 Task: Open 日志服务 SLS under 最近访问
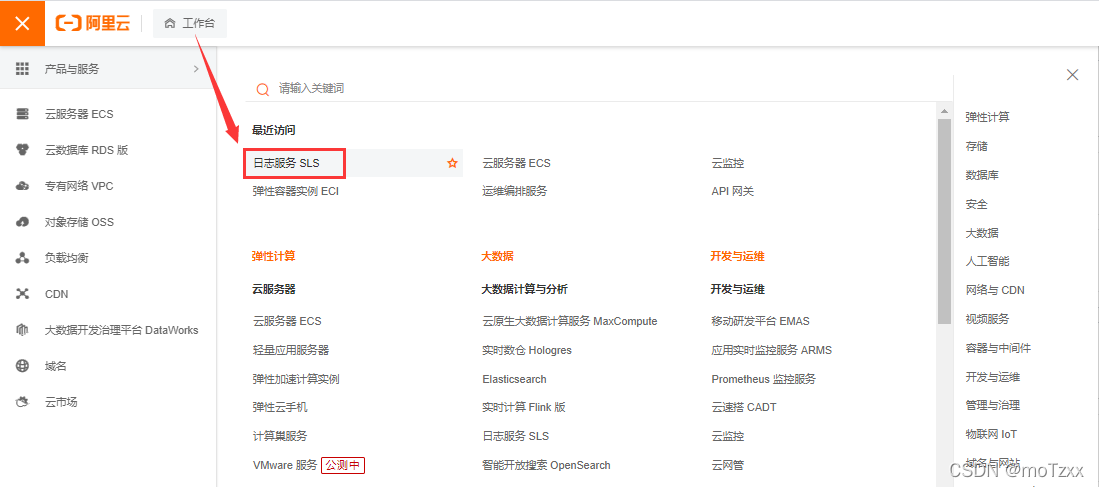(286, 163)
